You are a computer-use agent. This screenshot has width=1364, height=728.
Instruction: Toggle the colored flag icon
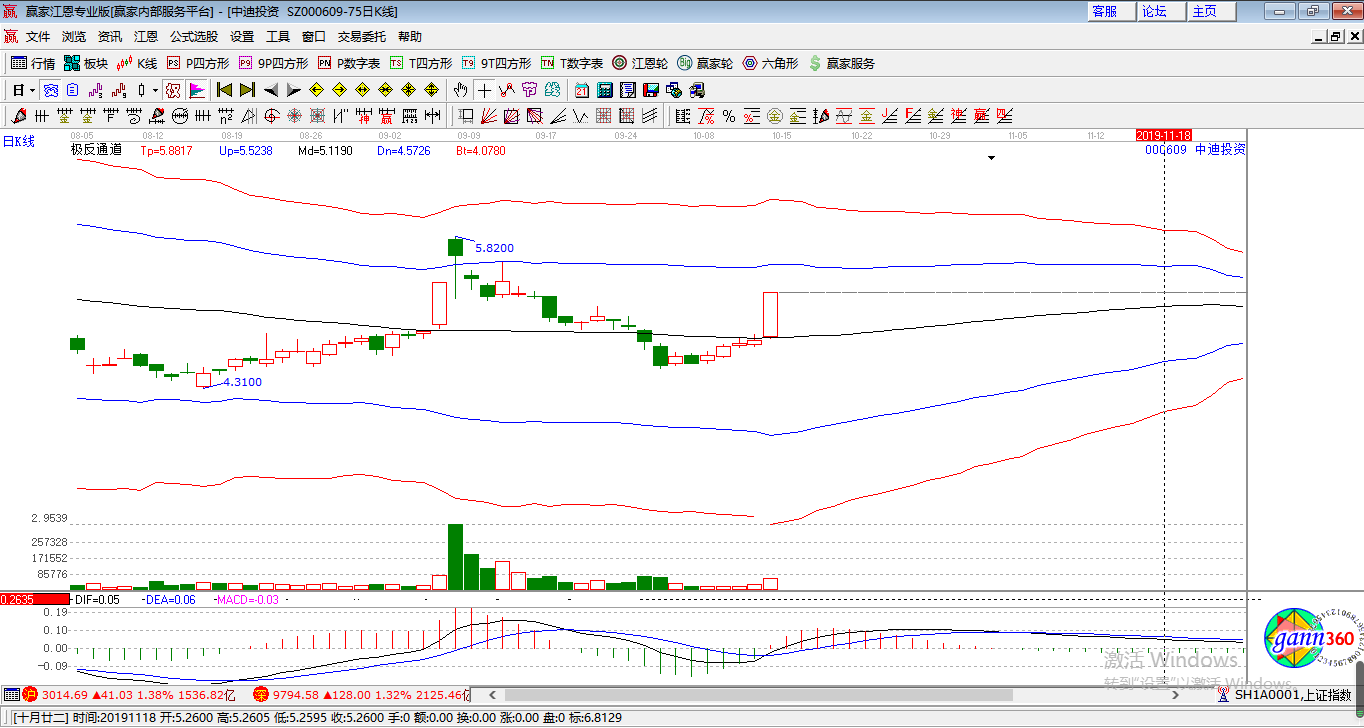(x=197, y=90)
